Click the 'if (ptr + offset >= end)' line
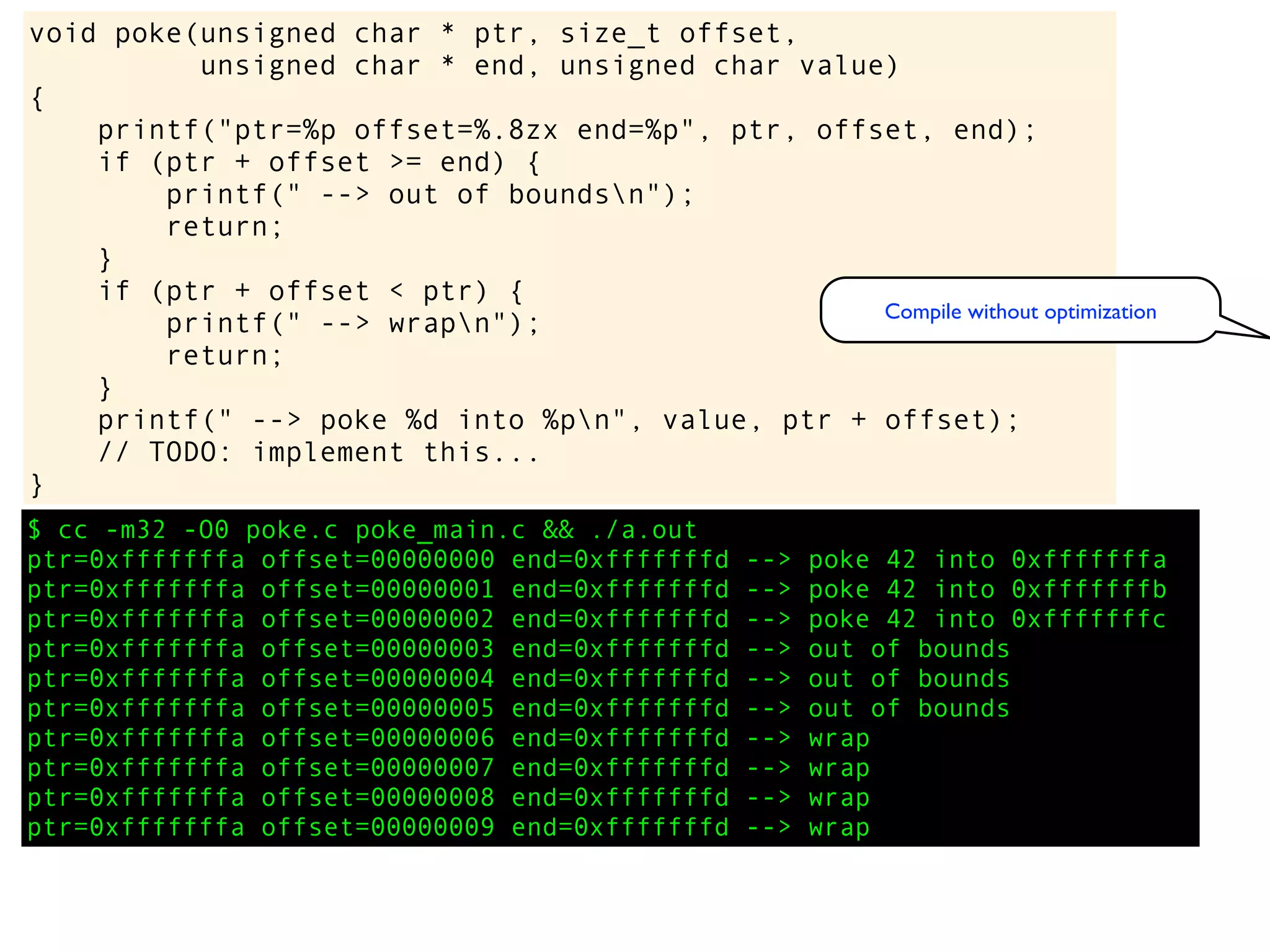 [319, 163]
